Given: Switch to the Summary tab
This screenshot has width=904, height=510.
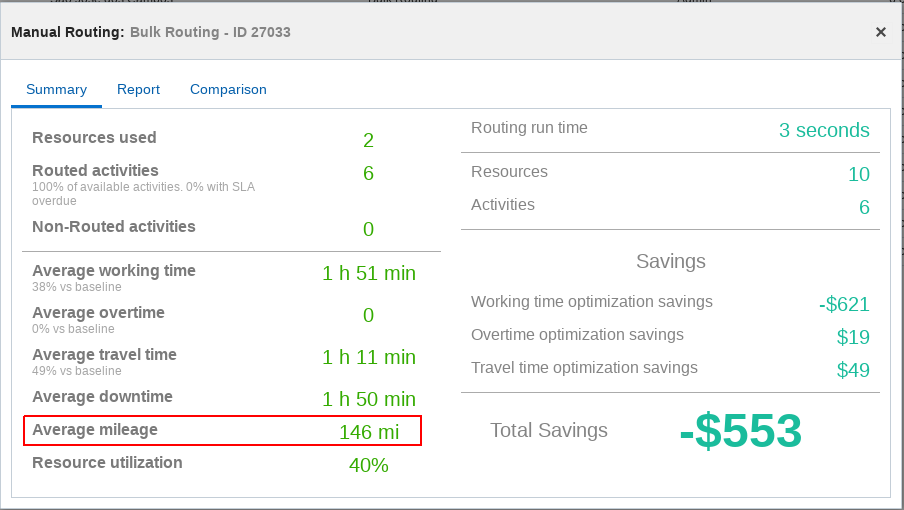Looking at the screenshot, I should (x=56, y=89).
